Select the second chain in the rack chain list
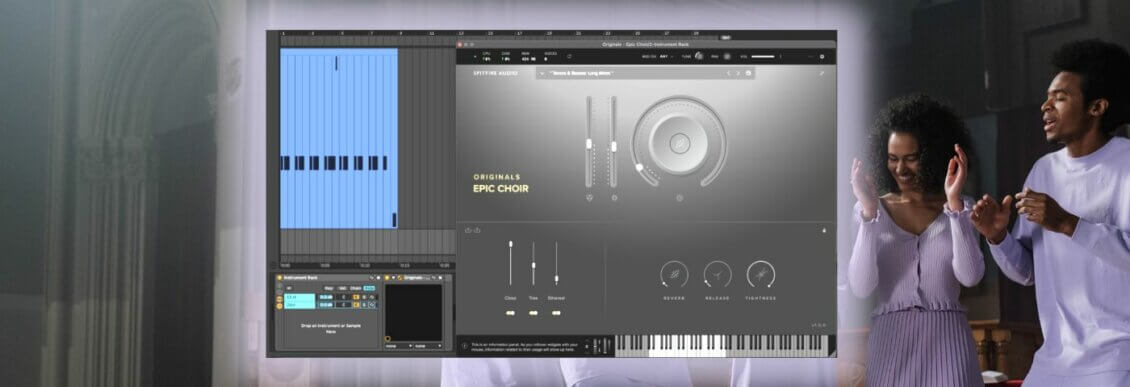 (x=300, y=305)
